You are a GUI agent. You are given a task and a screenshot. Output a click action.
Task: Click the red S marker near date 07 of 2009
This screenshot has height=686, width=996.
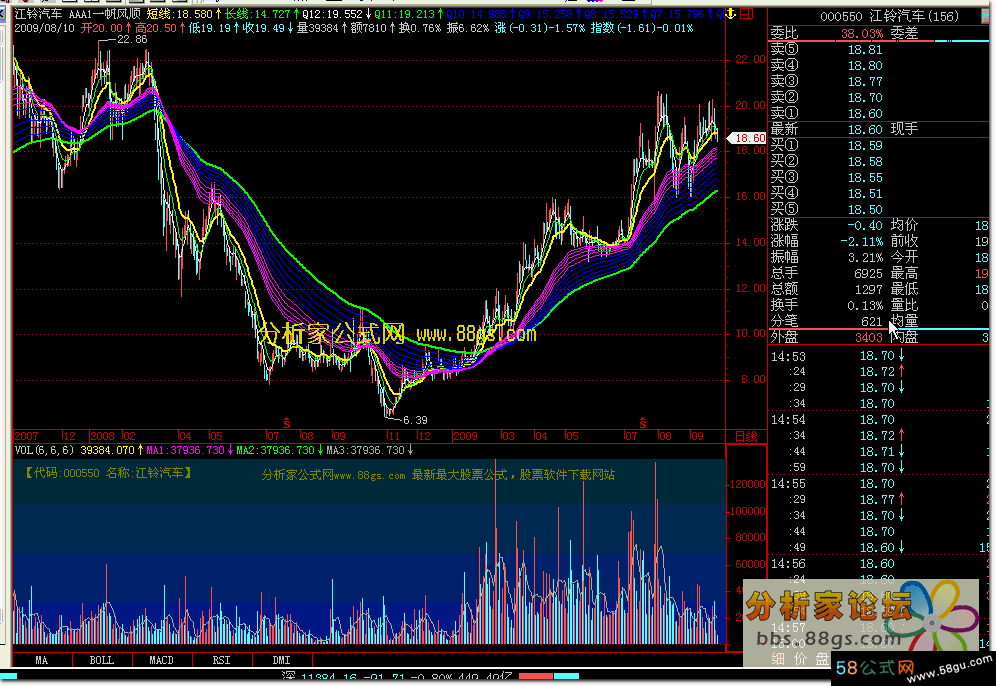click(643, 423)
